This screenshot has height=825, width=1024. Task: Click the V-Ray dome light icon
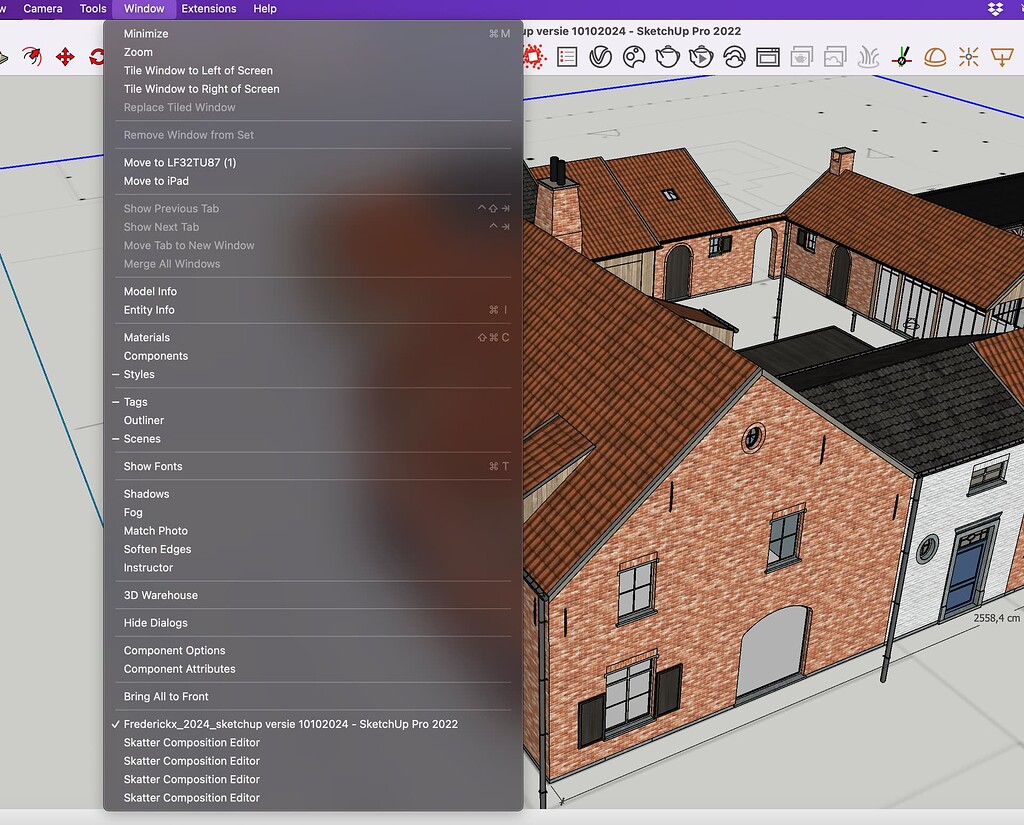coord(935,57)
